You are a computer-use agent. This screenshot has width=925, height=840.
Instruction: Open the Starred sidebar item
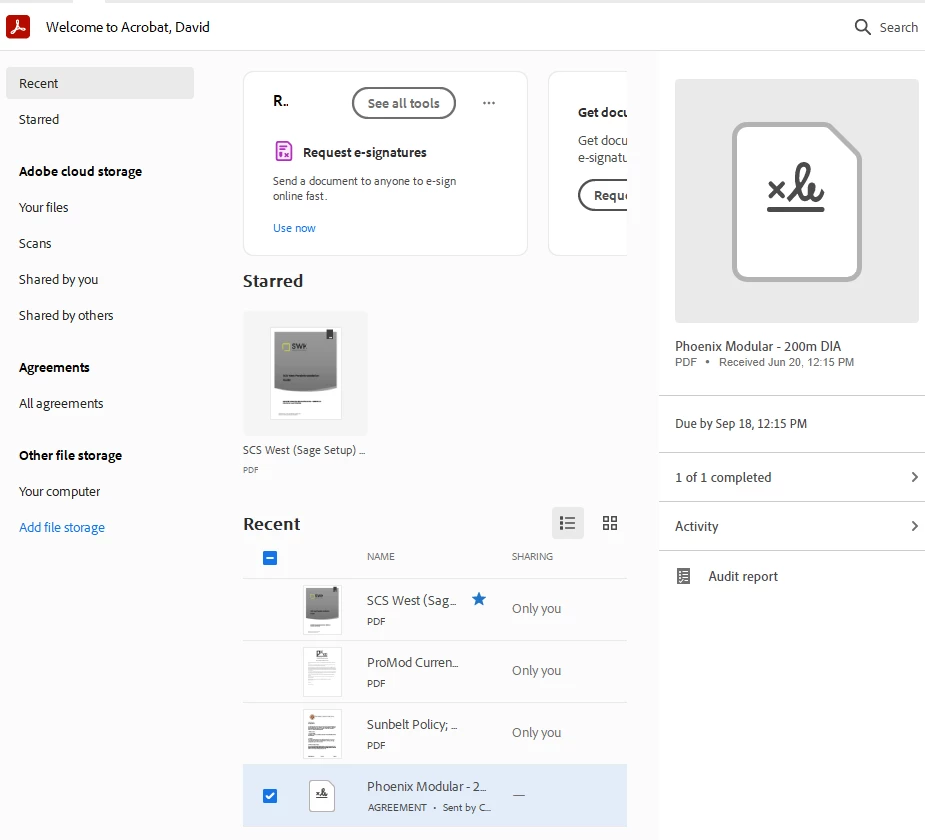tap(39, 119)
